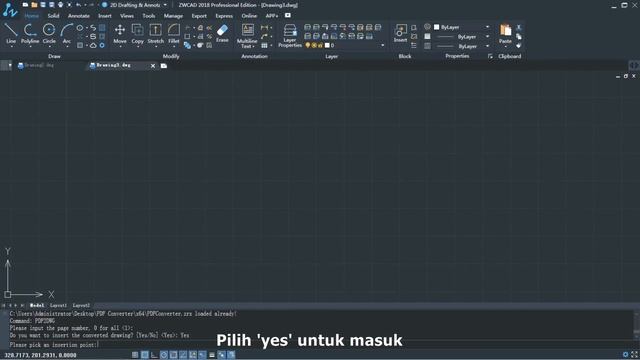
Task: Select the Circle tool
Action: point(49,33)
